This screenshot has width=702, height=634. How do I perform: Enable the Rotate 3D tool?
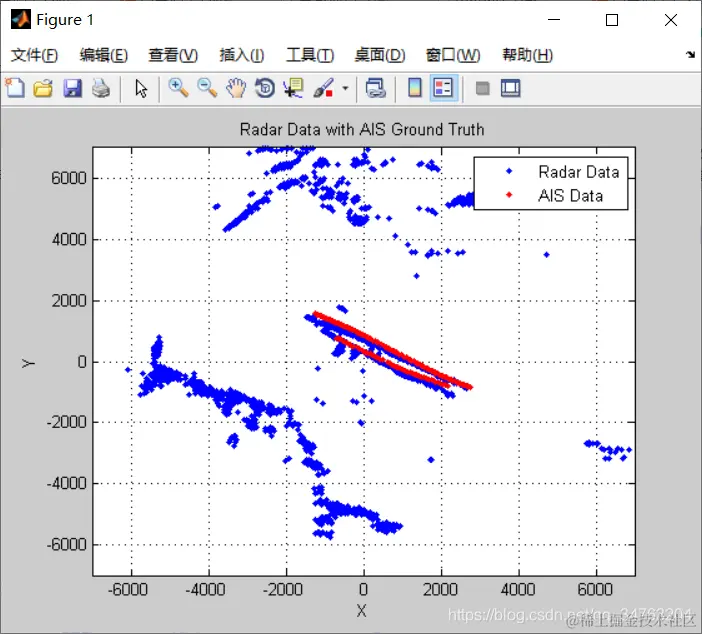(265, 88)
